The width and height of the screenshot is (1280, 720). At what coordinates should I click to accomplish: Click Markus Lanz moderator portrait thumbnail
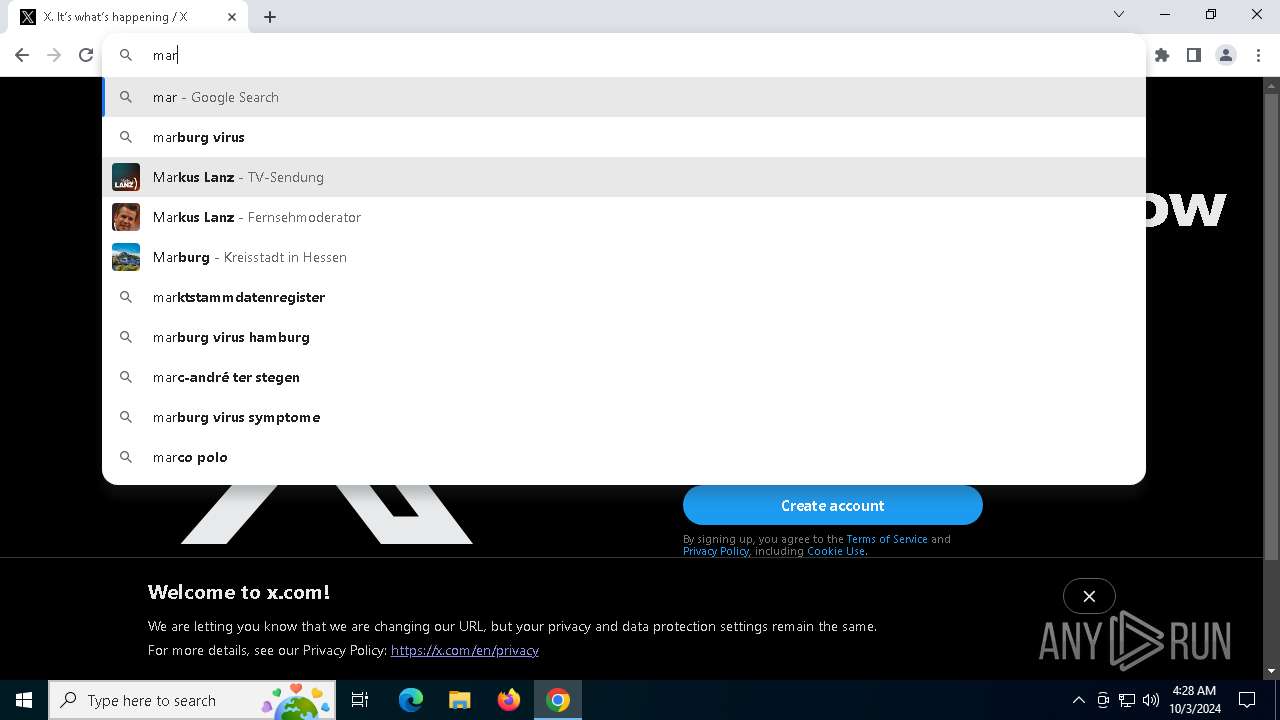[126, 217]
